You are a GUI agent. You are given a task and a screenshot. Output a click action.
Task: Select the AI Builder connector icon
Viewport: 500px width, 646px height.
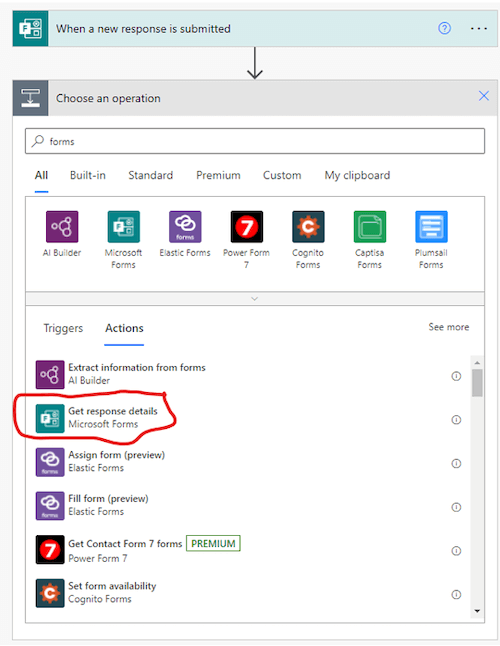click(x=62, y=227)
